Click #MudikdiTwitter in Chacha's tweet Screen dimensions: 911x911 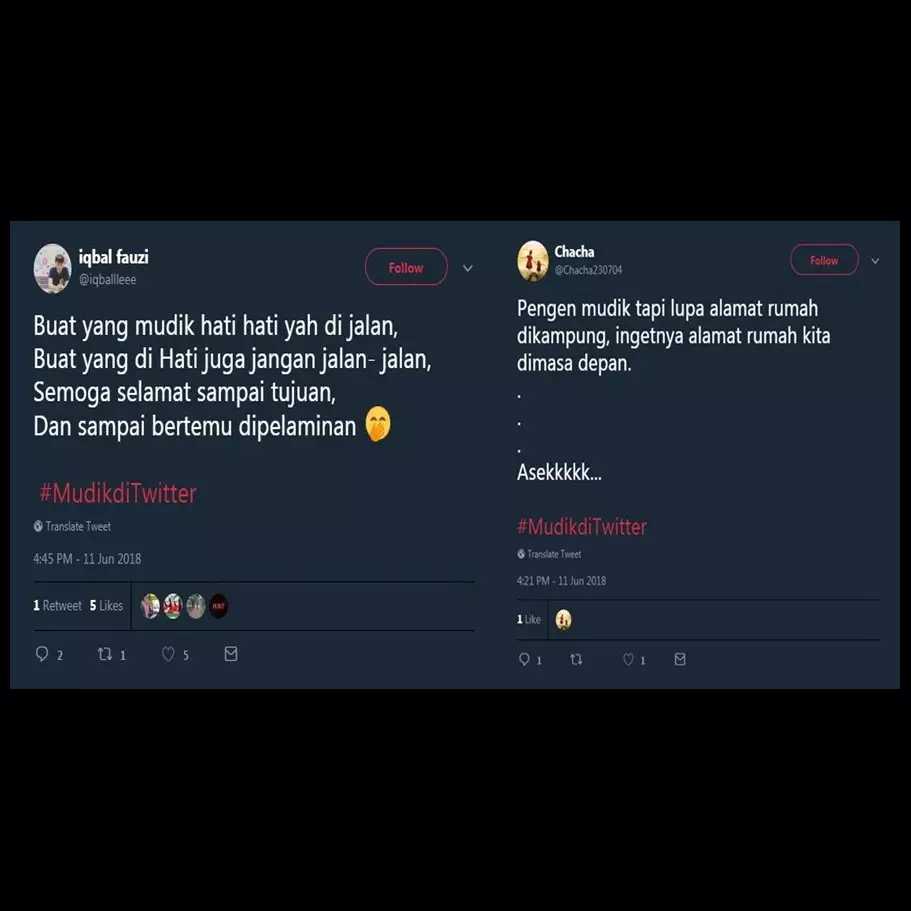[581, 526]
